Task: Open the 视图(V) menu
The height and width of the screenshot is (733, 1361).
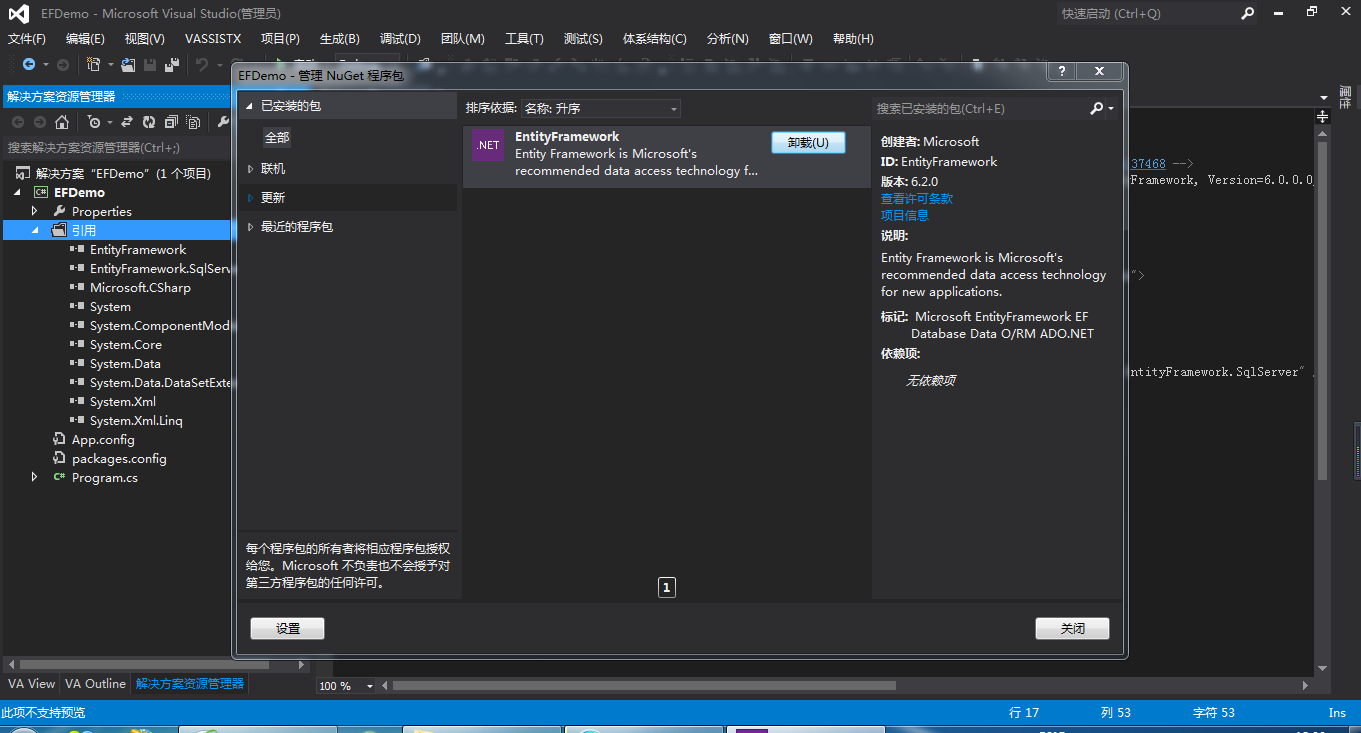Action: 145,39
